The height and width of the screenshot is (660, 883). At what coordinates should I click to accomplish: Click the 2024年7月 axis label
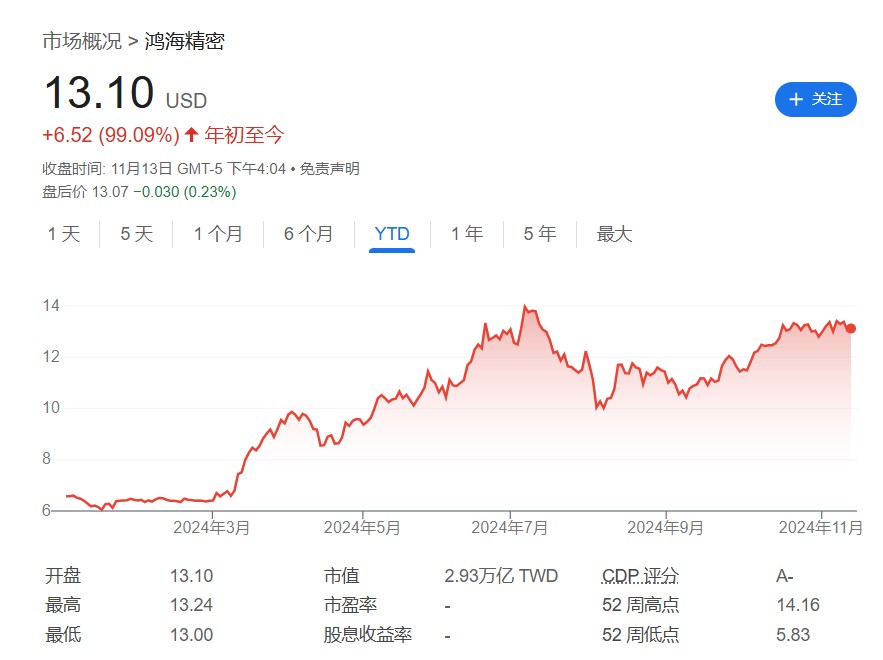pyautogui.click(x=510, y=528)
